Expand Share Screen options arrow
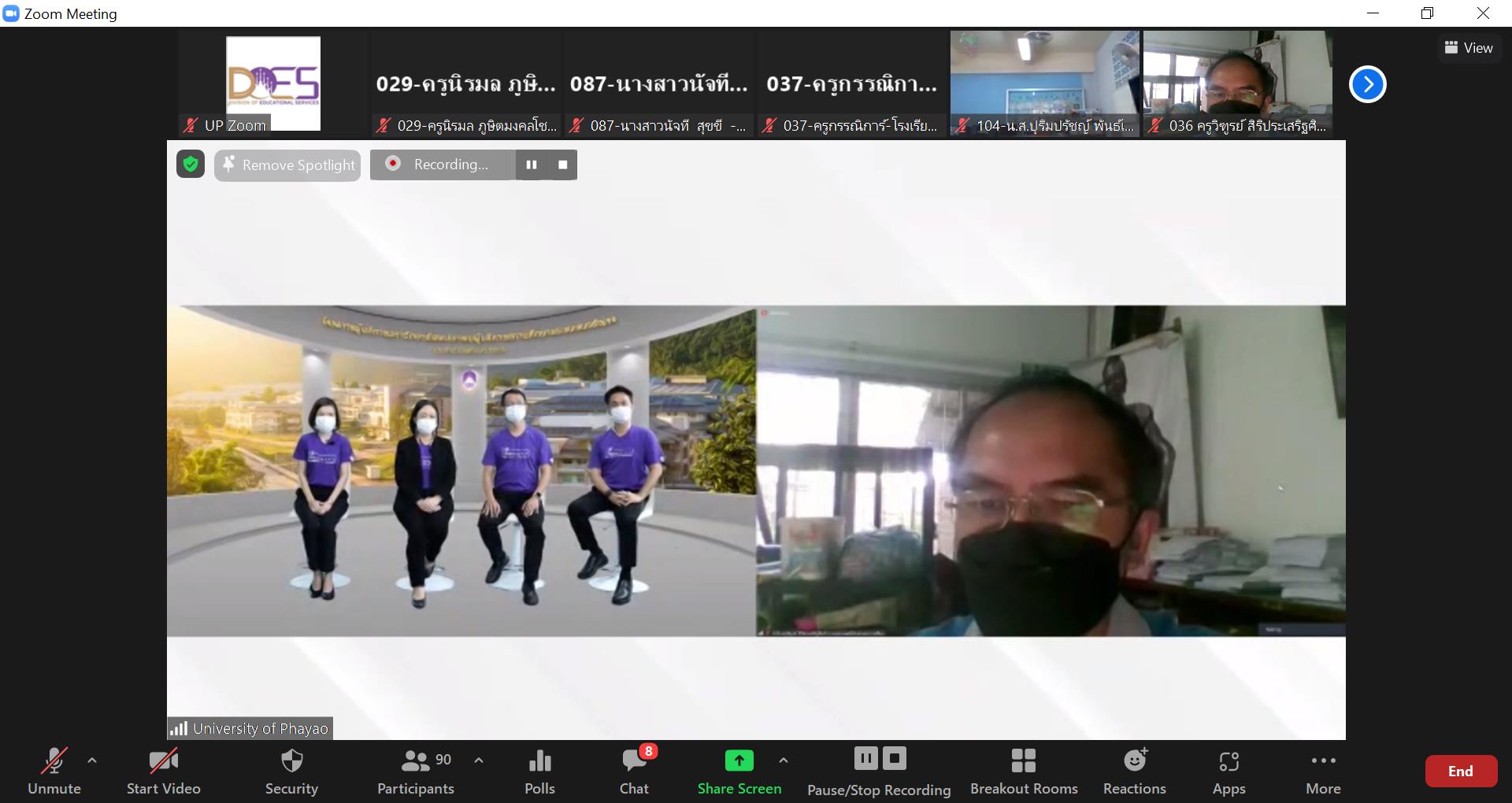Viewport: 1512px width, 803px height. pos(784,760)
